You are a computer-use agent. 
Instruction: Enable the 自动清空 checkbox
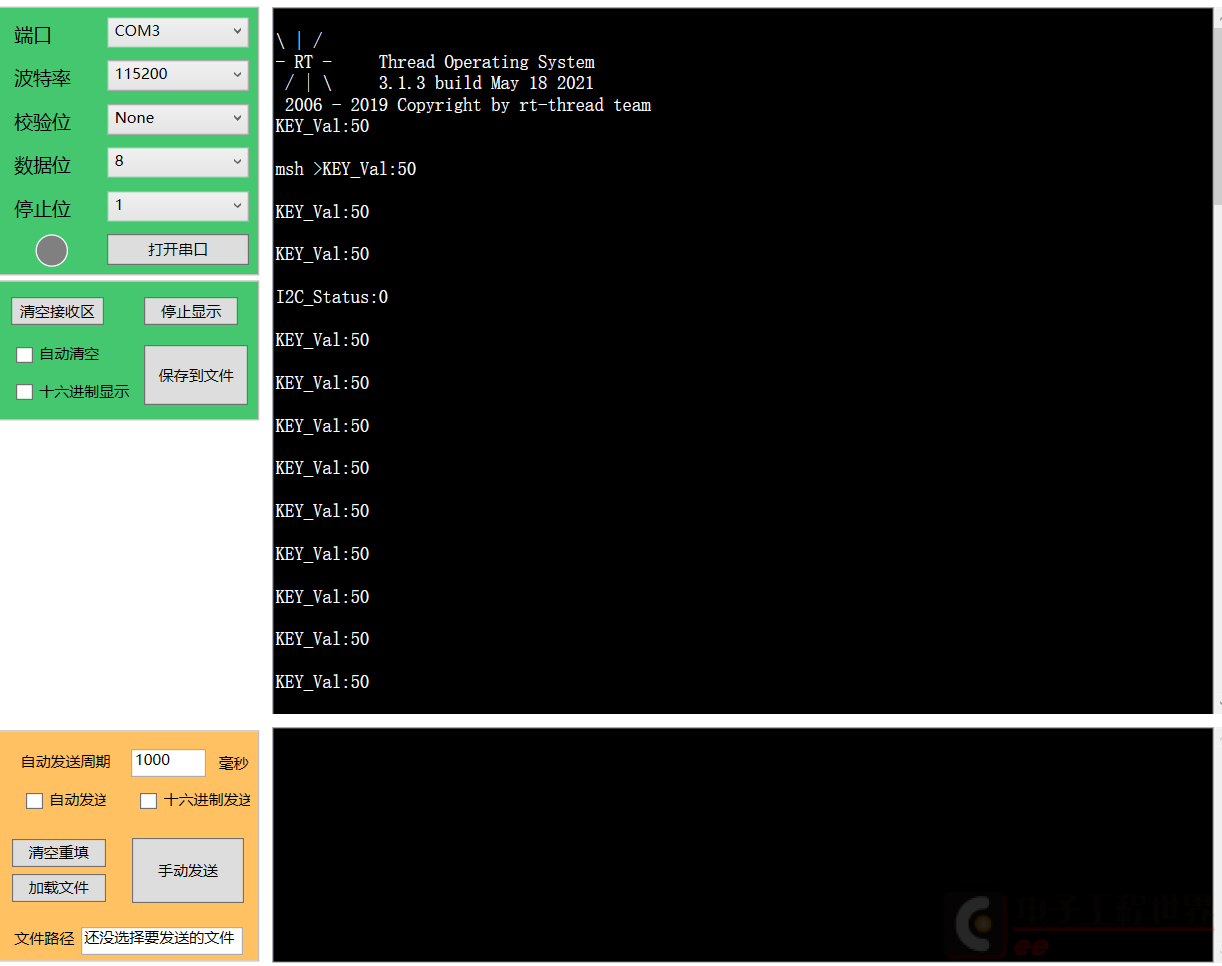[x=25, y=355]
